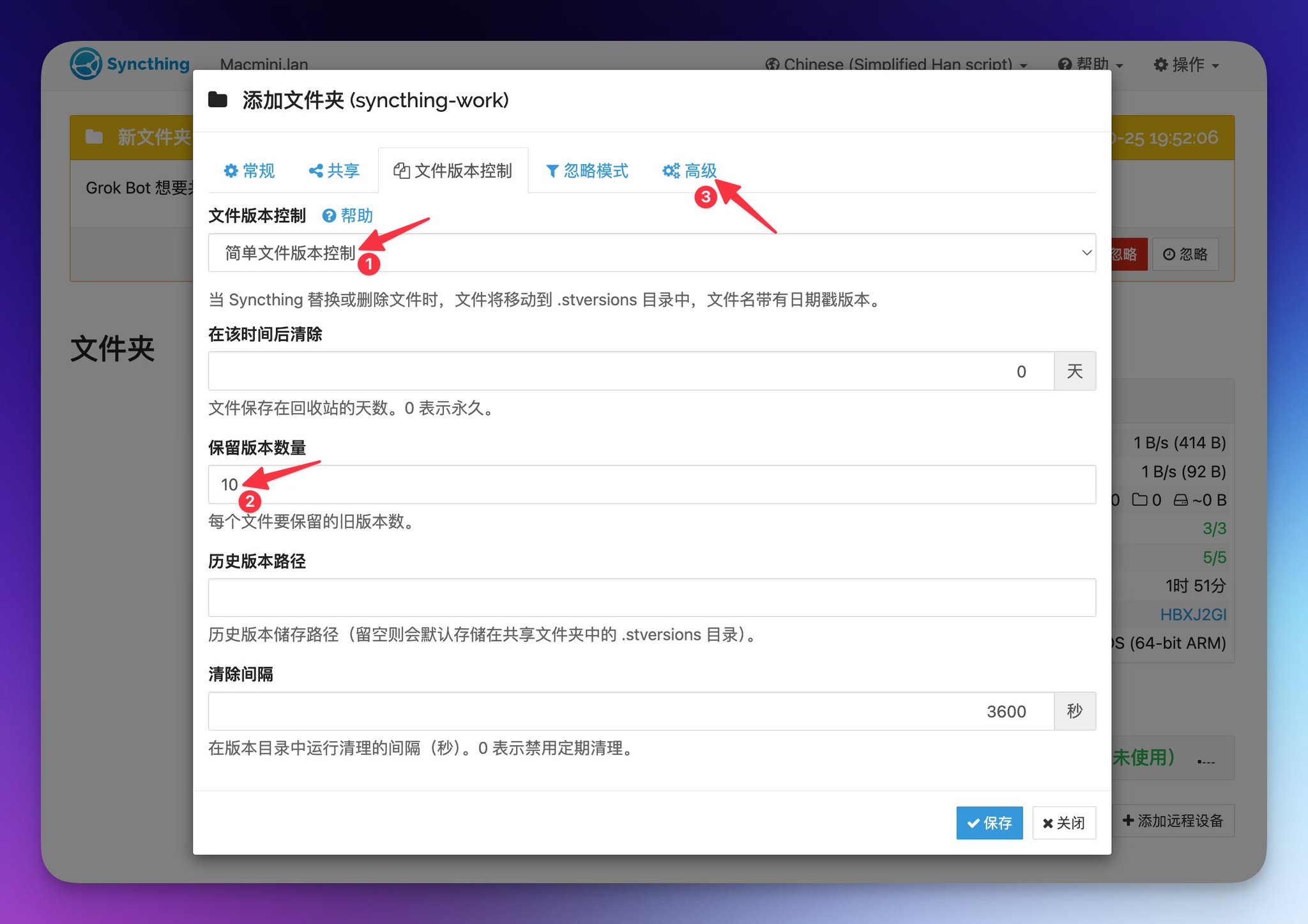Image resolution: width=1308 pixels, height=924 pixels.
Task: Click the Syncthing logo icon
Action: pyautogui.click(x=86, y=64)
